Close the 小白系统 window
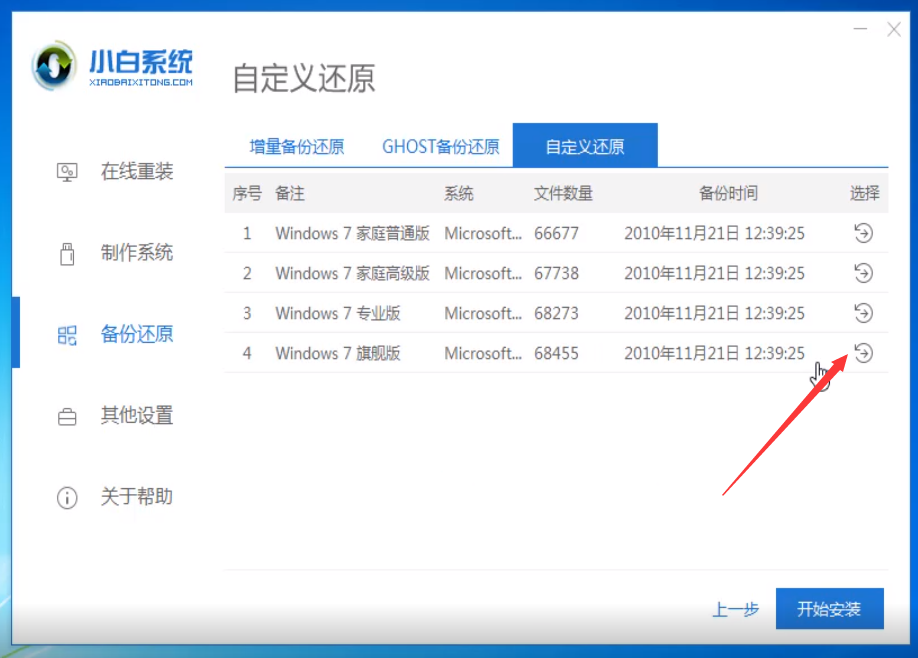 coord(894,30)
